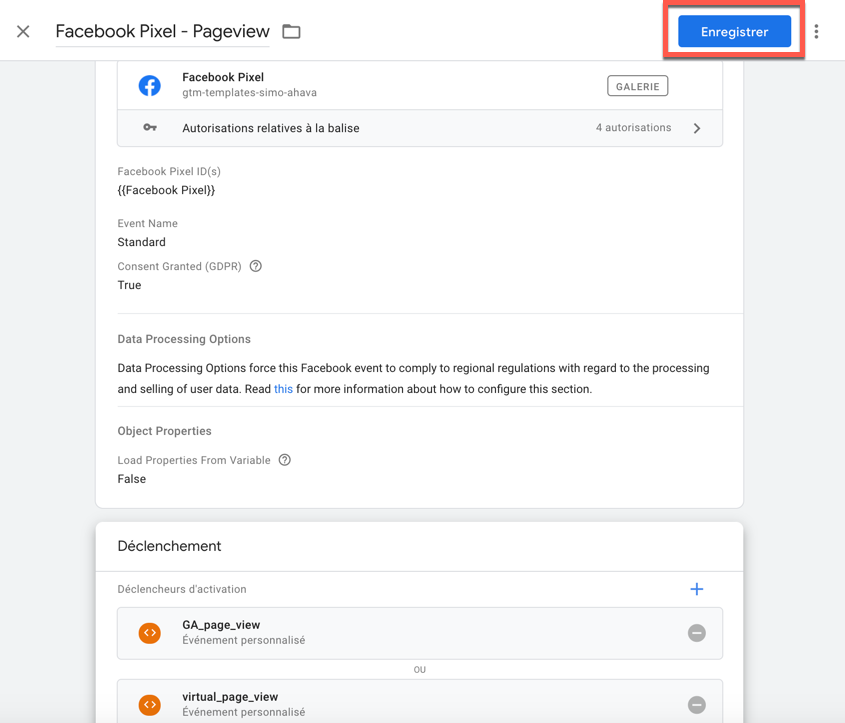The image size is (845, 723).
Task: Click the Facebook Pixel logo icon
Action: (x=150, y=86)
